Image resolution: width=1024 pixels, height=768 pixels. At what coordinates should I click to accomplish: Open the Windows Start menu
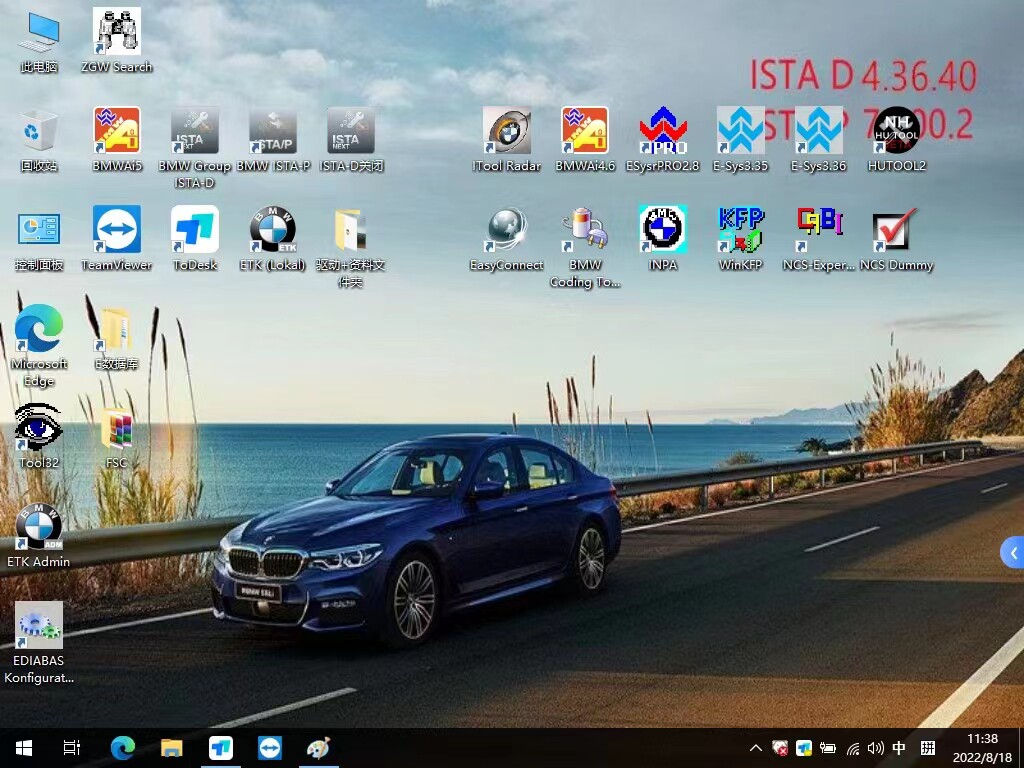coord(24,748)
